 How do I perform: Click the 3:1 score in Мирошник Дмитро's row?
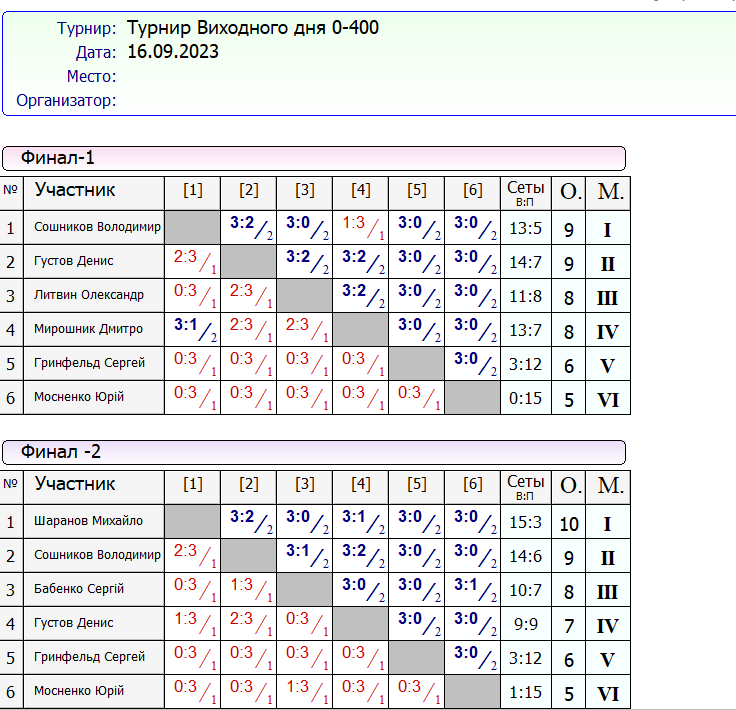[x=186, y=324]
